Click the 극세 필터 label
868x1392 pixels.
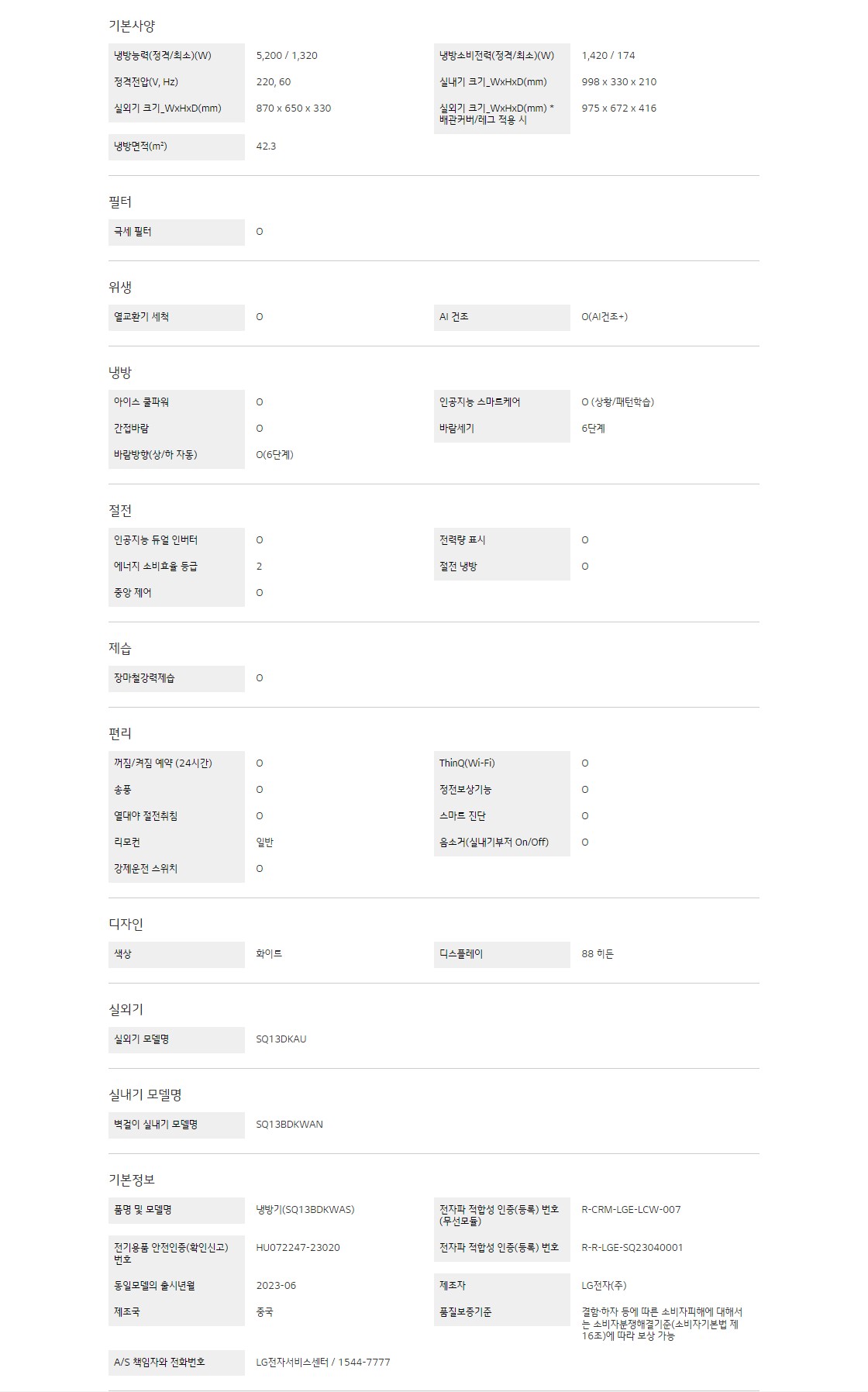tap(133, 232)
